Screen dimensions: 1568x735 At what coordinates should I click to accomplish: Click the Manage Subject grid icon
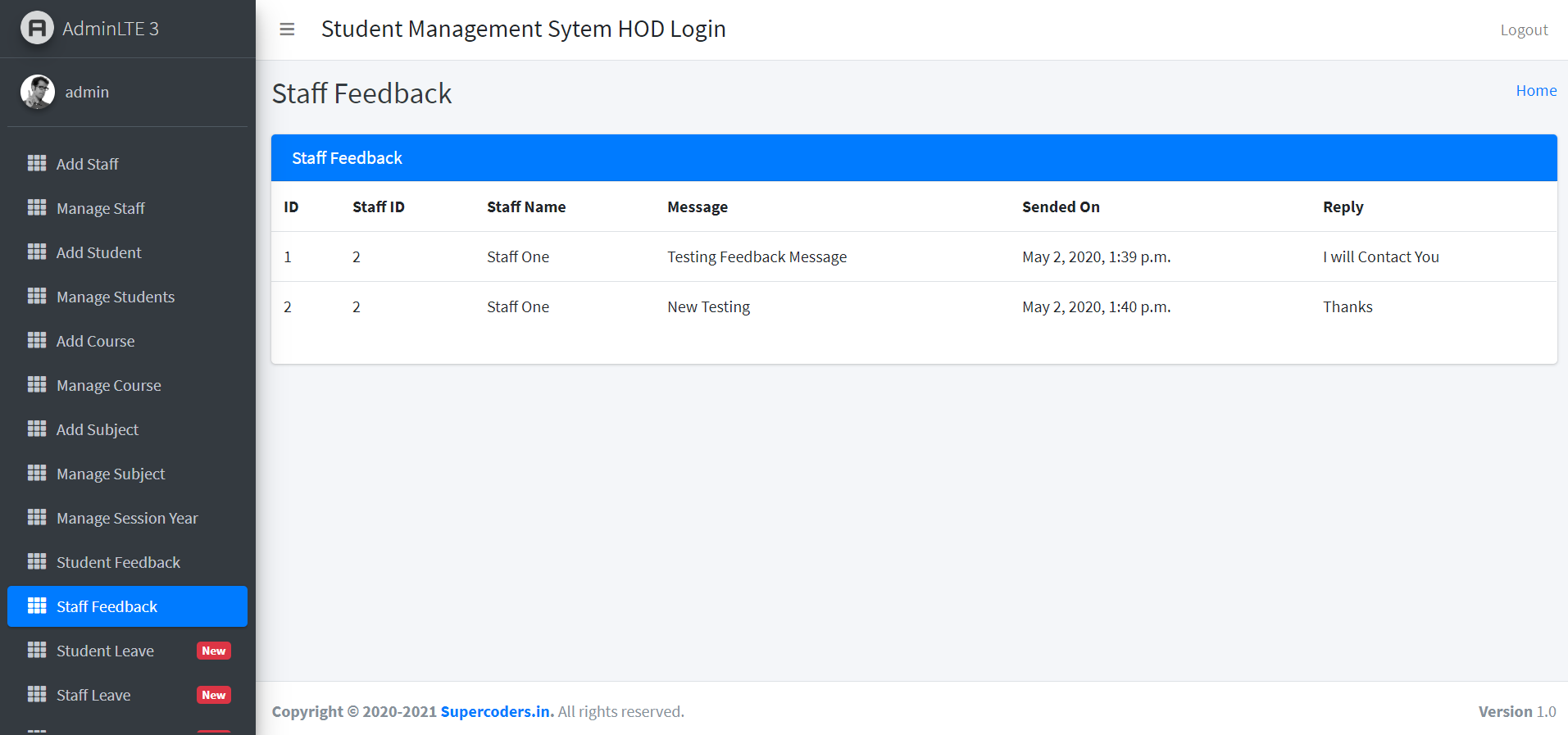(x=37, y=473)
